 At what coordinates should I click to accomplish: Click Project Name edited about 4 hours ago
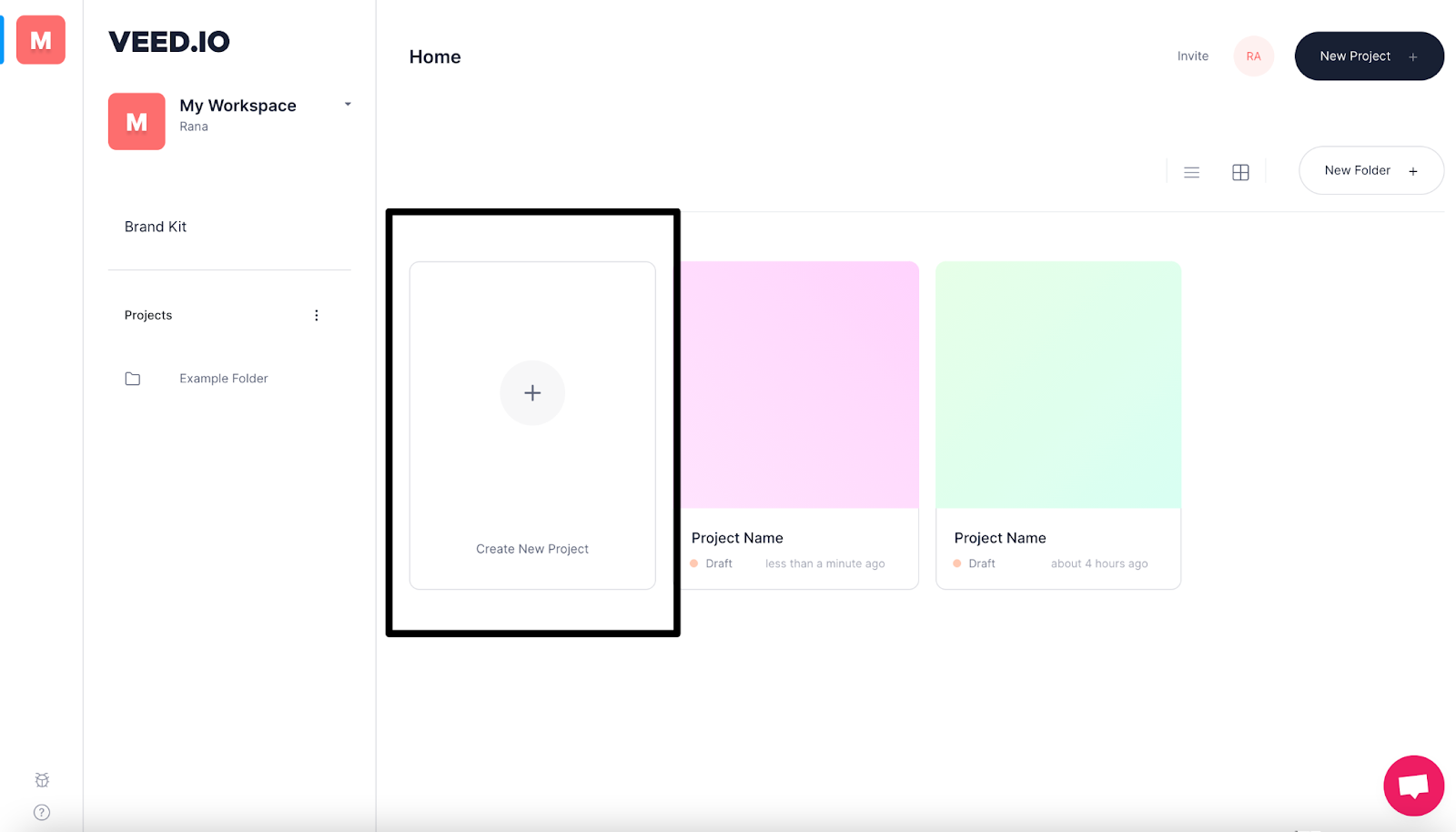tap(1000, 538)
